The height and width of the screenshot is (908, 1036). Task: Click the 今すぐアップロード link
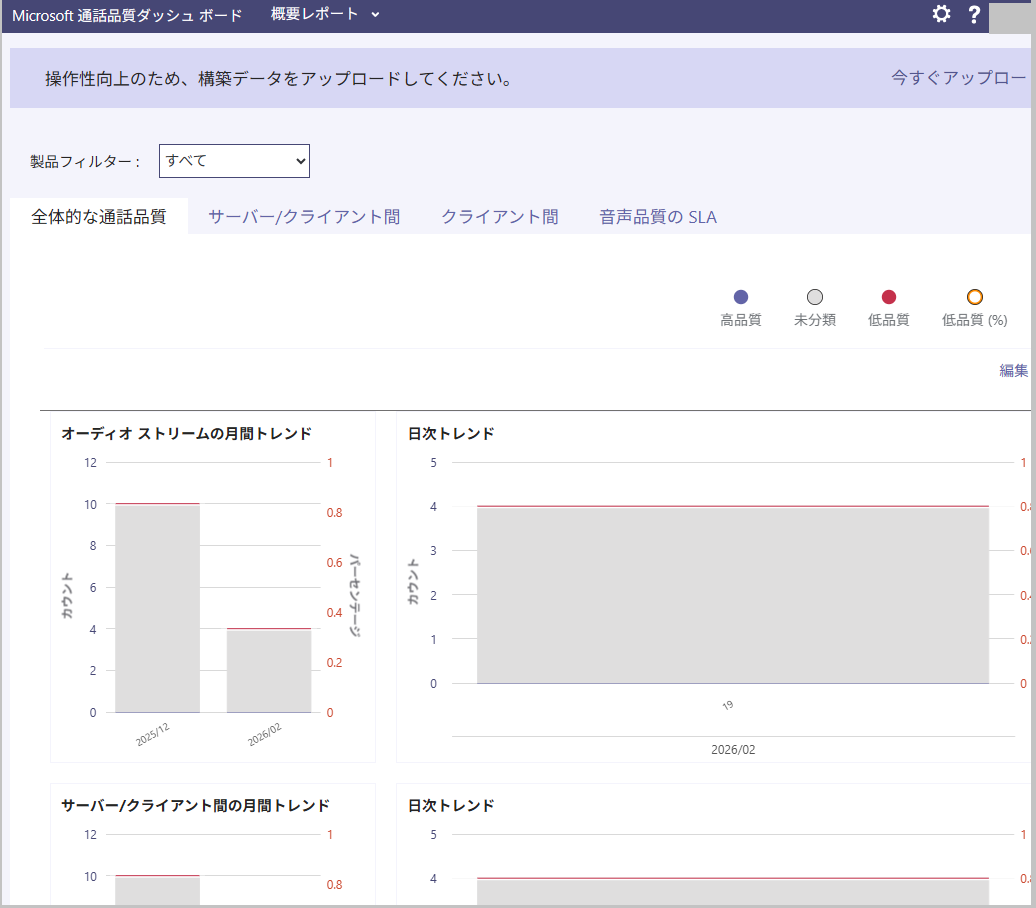pos(959,77)
